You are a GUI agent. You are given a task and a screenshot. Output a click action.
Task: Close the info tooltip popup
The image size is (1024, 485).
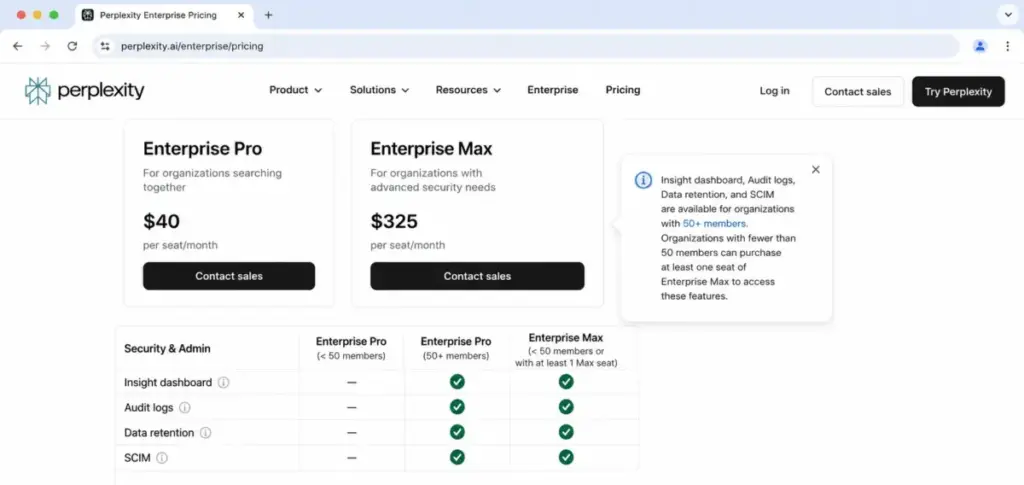[816, 170]
